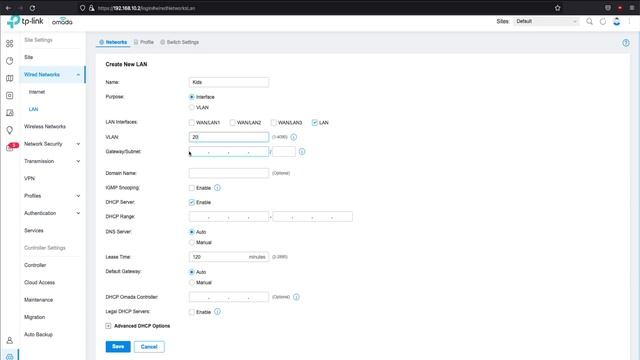Open Cloud Access in sidebar

pyautogui.click(x=39, y=282)
